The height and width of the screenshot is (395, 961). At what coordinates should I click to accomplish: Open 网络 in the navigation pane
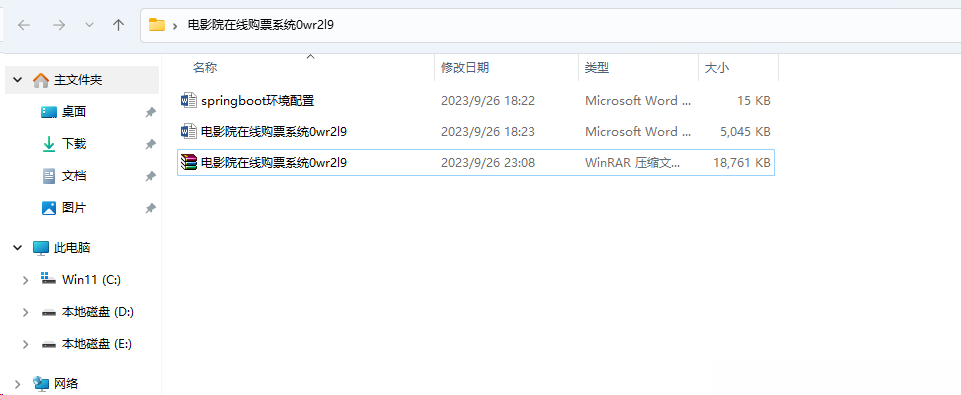pyautogui.click(x=66, y=384)
